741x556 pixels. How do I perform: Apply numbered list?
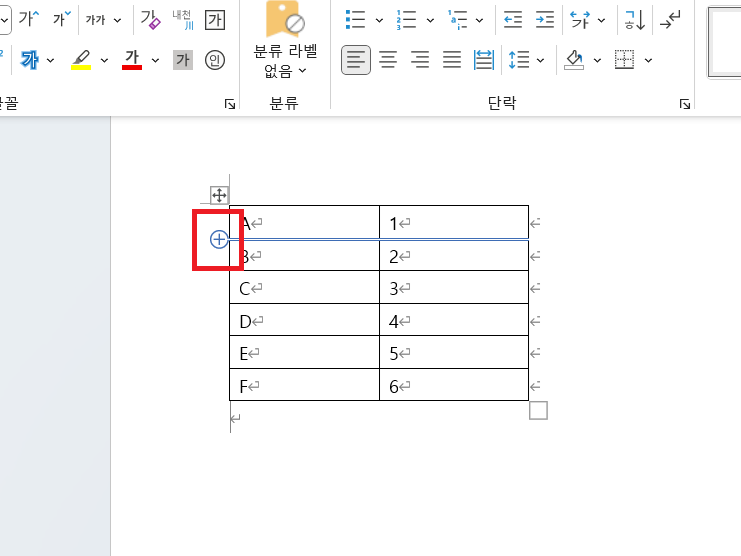[406, 20]
